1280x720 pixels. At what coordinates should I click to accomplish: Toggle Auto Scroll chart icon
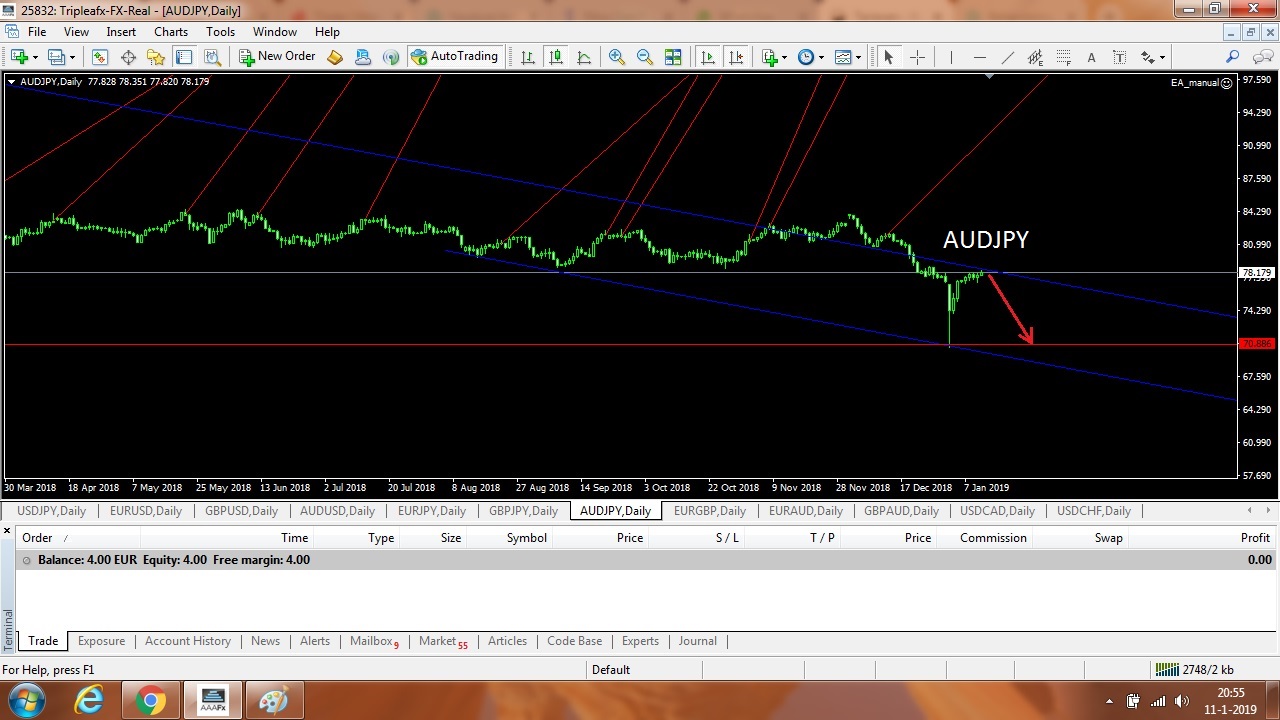(708, 57)
